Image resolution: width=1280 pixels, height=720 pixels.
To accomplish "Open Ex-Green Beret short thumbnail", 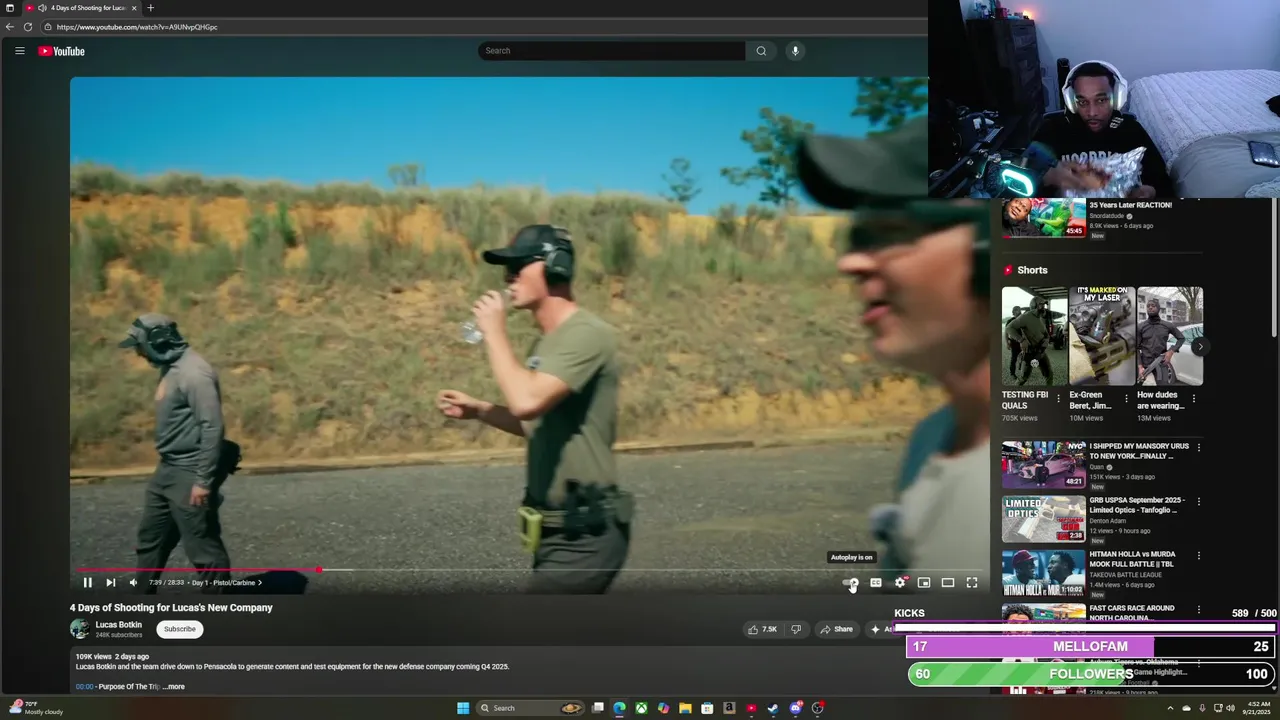I will tap(1101, 336).
